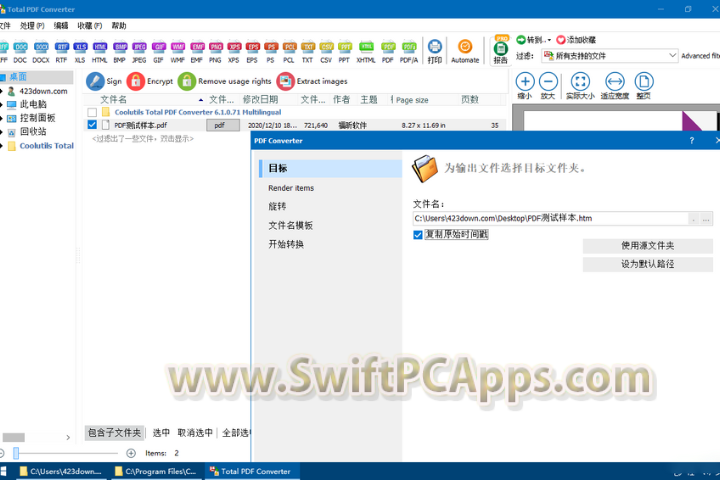
Task: Select 控制面板 in folder tree
Action: click(x=37, y=118)
